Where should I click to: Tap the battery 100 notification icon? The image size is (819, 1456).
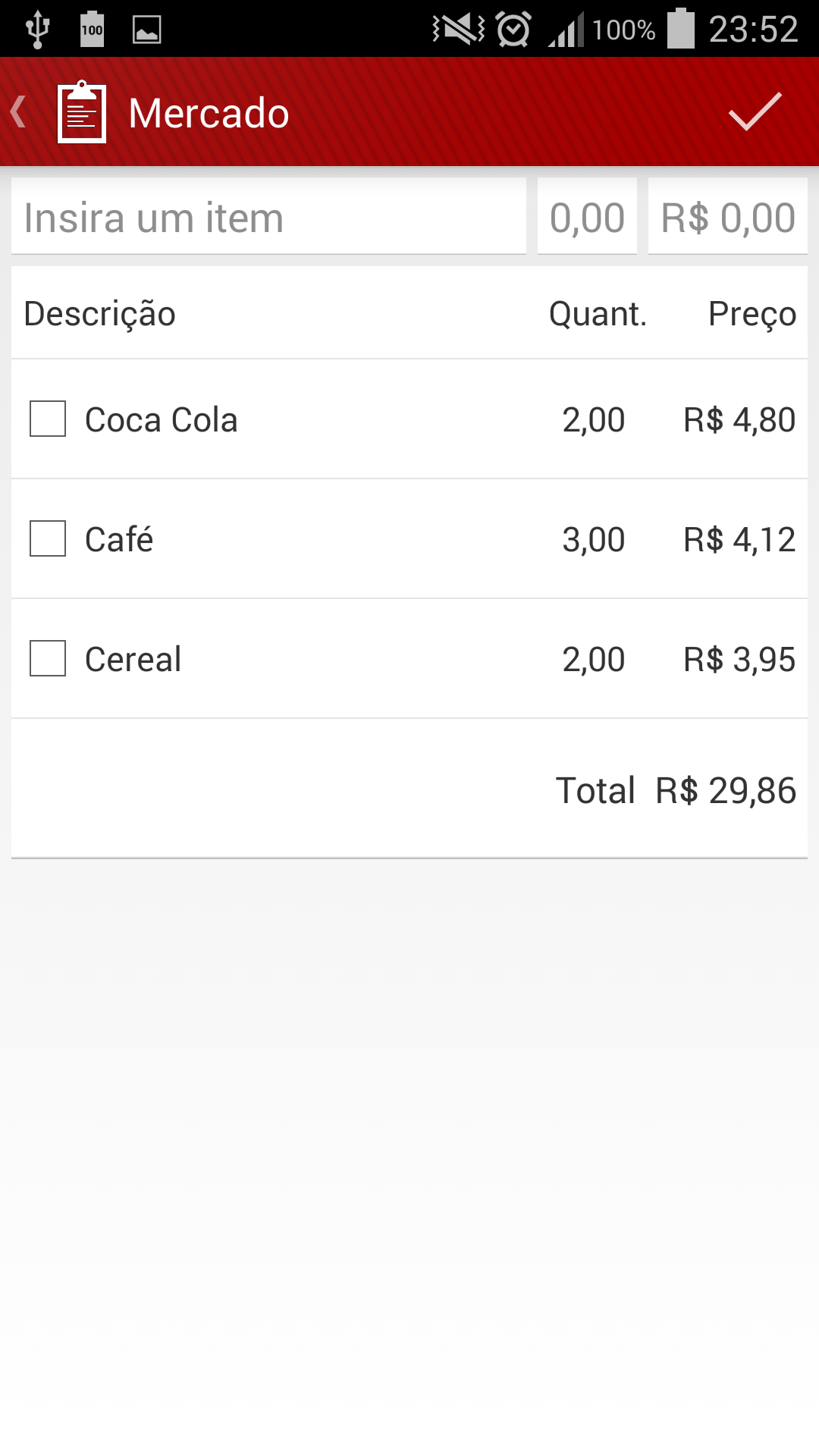click(92, 30)
